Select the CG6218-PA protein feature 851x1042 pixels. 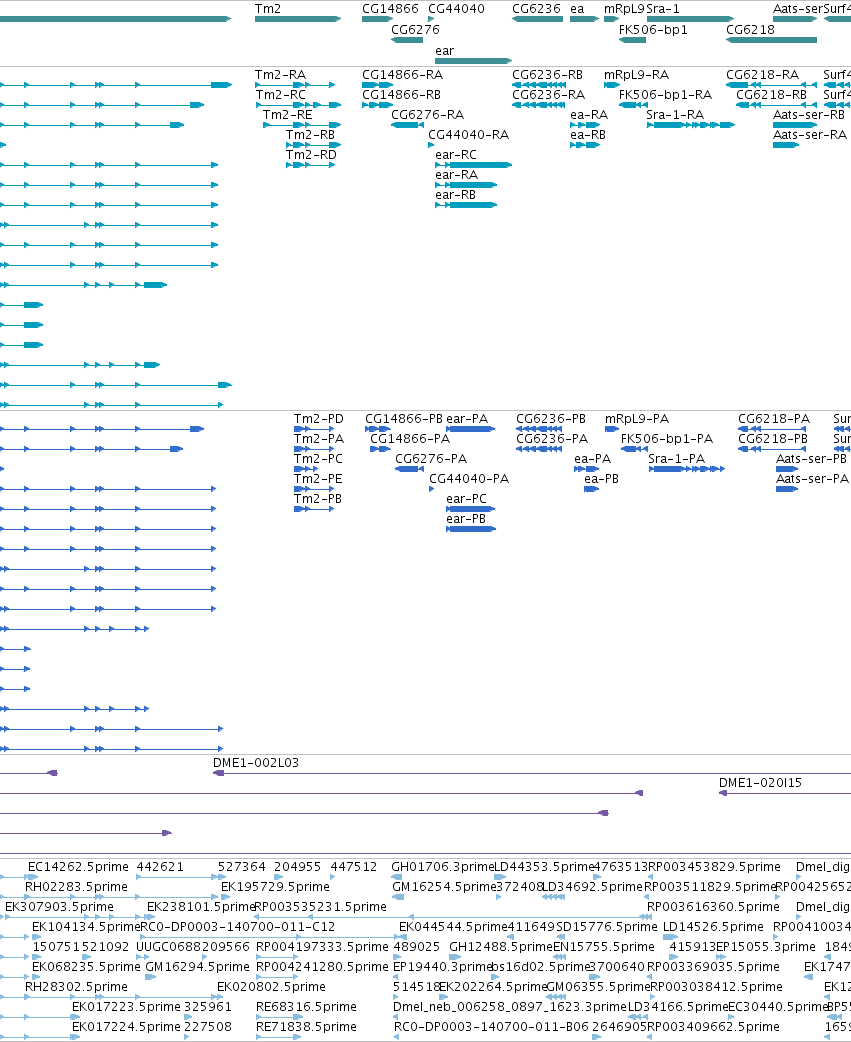coord(772,429)
